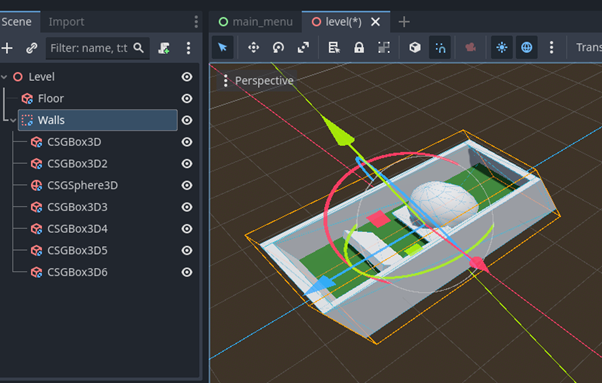
Task: Toggle visibility of CSGBox3D3
Action: coord(187,207)
